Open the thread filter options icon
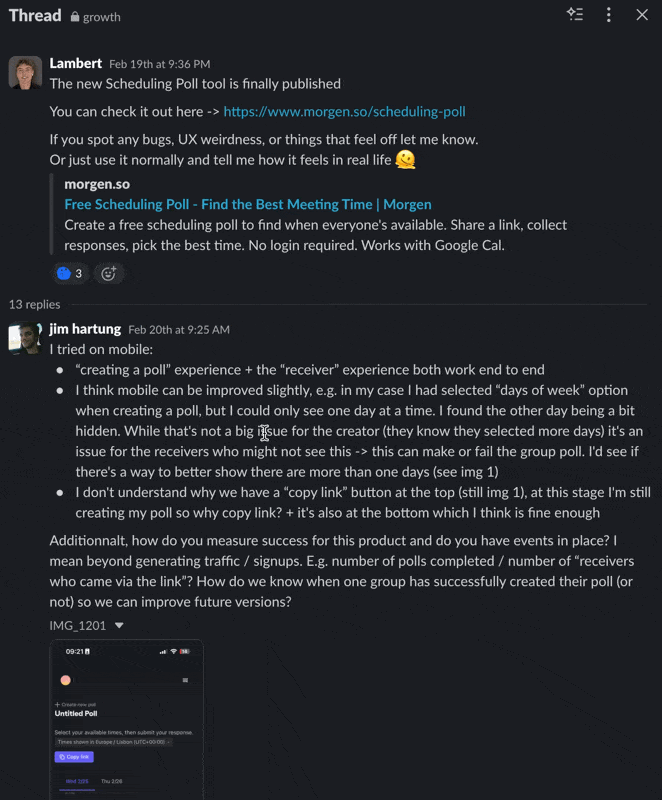The height and width of the screenshot is (800, 662). pyautogui.click(x=576, y=15)
